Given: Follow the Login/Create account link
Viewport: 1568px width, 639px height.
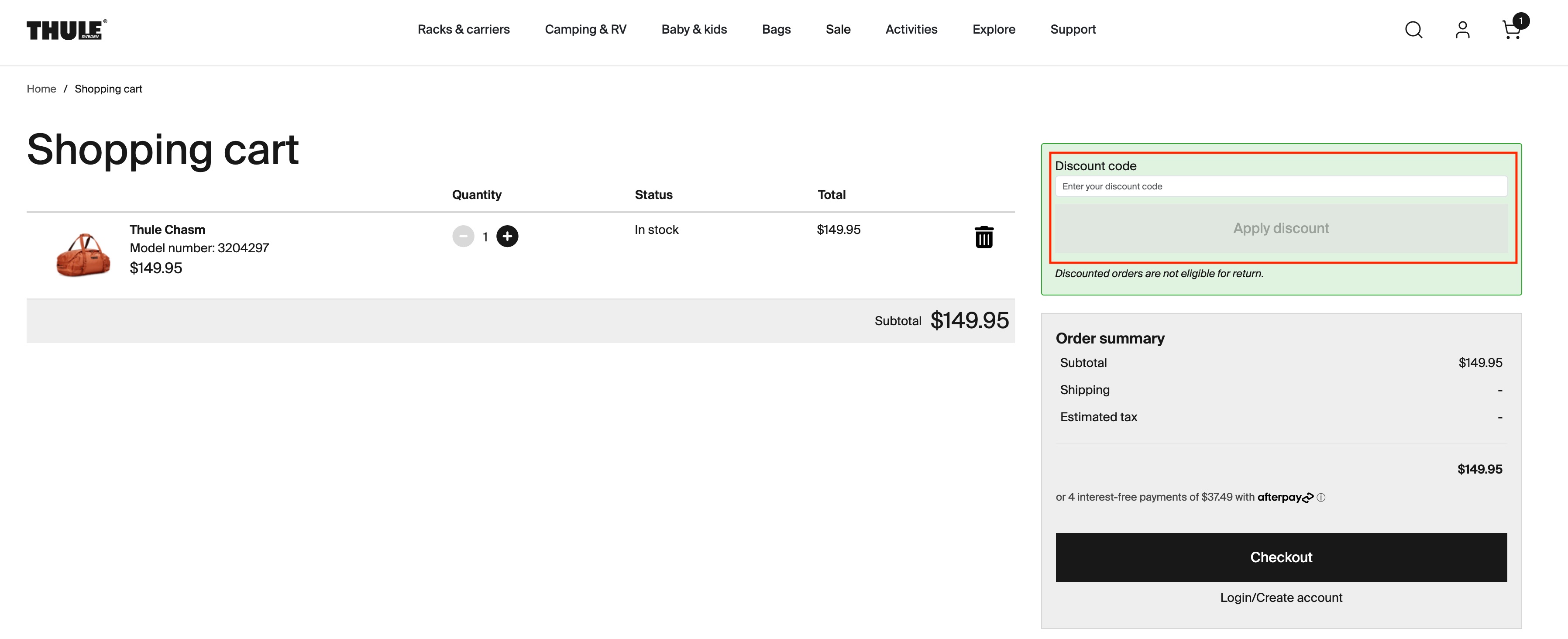Looking at the screenshot, I should (x=1281, y=598).
